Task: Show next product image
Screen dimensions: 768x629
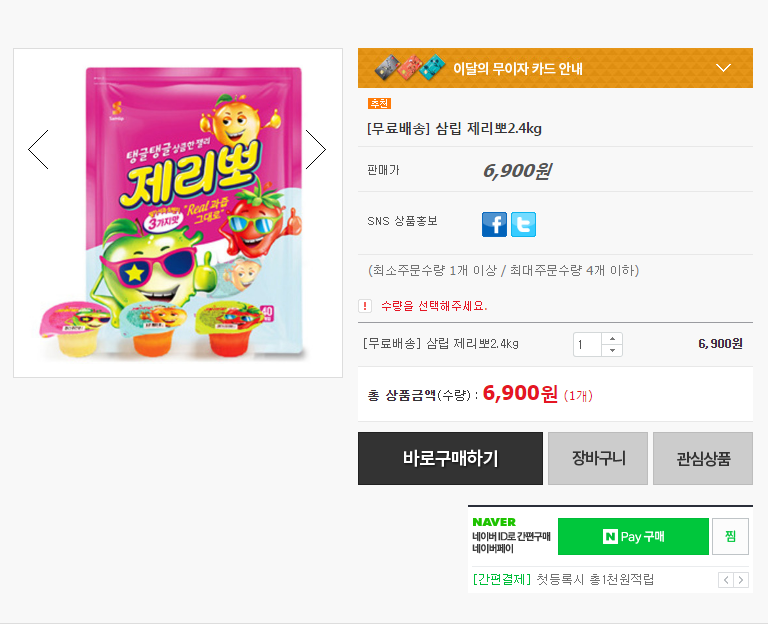Action: pos(316,150)
